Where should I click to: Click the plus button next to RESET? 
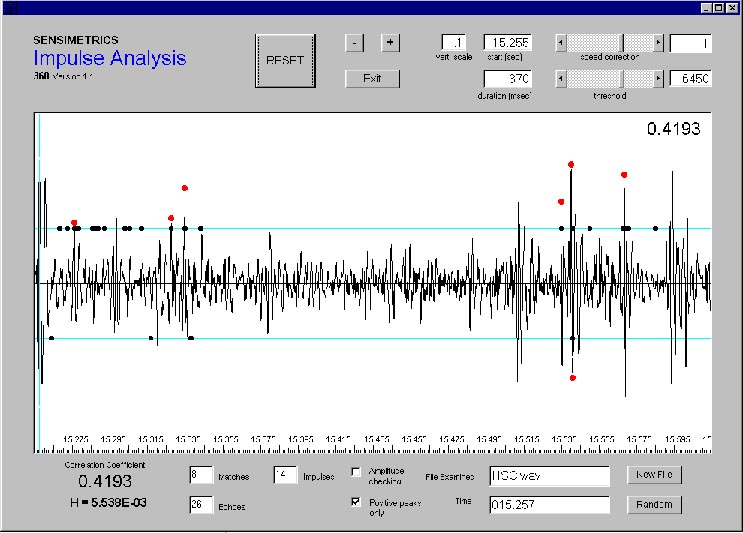pyautogui.click(x=389, y=42)
